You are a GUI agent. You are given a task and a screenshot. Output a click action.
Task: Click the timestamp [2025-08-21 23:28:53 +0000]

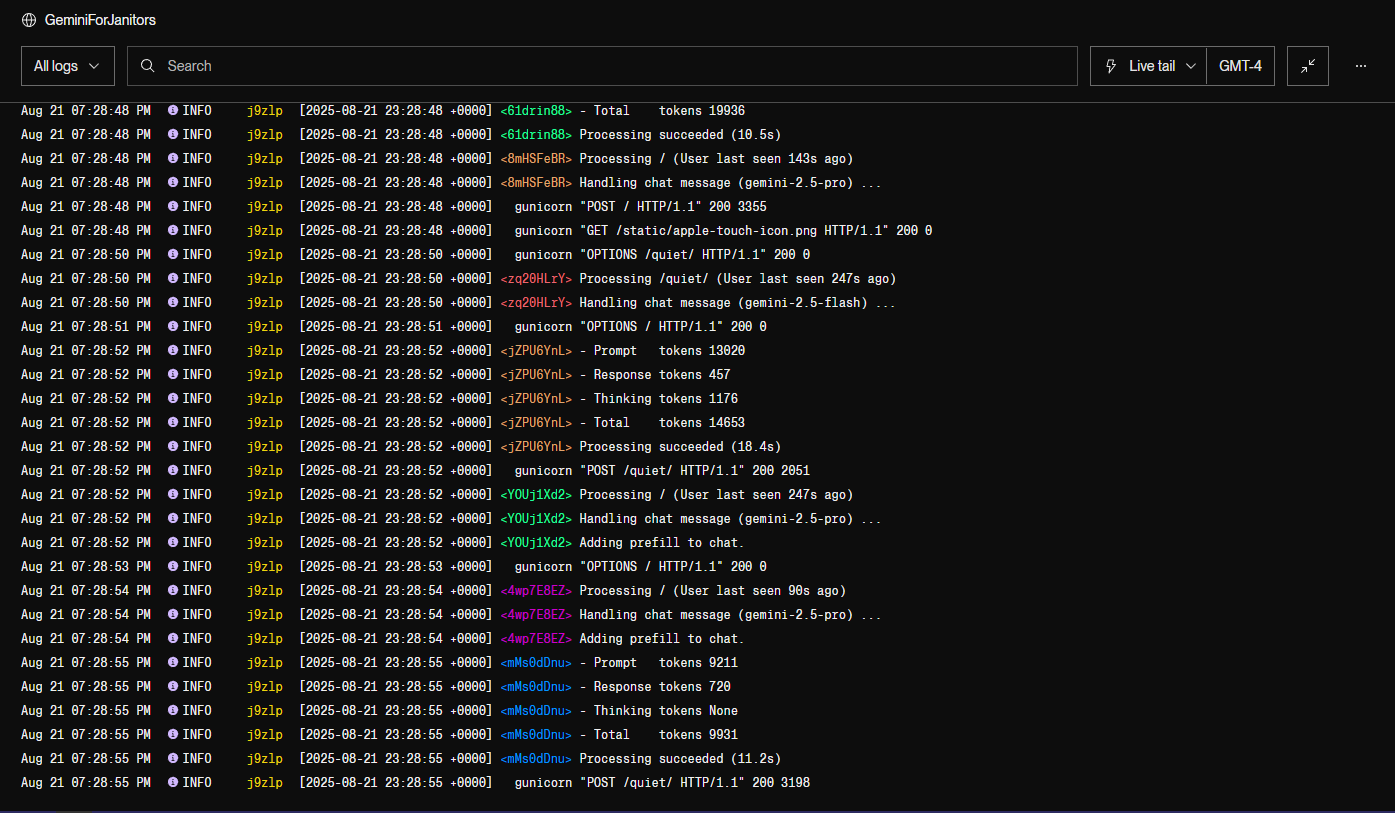(x=396, y=567)
